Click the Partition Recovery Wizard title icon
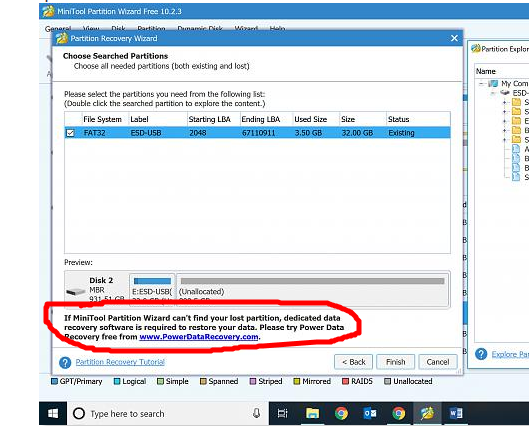The image size is (529, 426). tap(62, 38)
